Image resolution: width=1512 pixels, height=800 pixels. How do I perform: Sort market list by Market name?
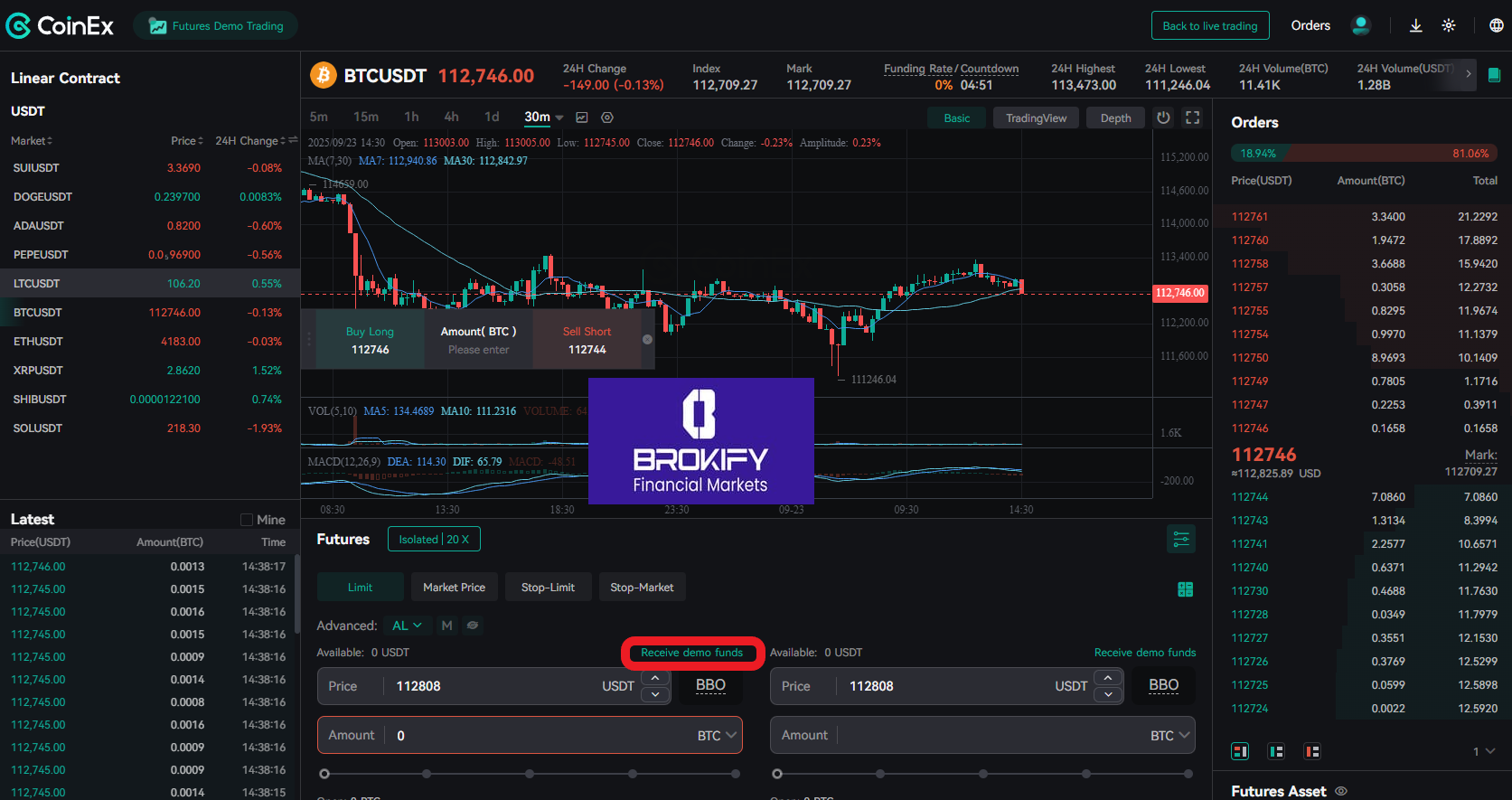[32, 141]
